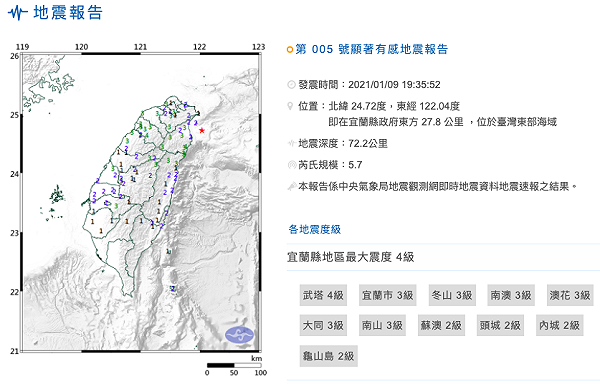The width and height of the screenshot is (600, 384).
Task: Choose the 澳花 3級 tag
Action: point(570,295)
